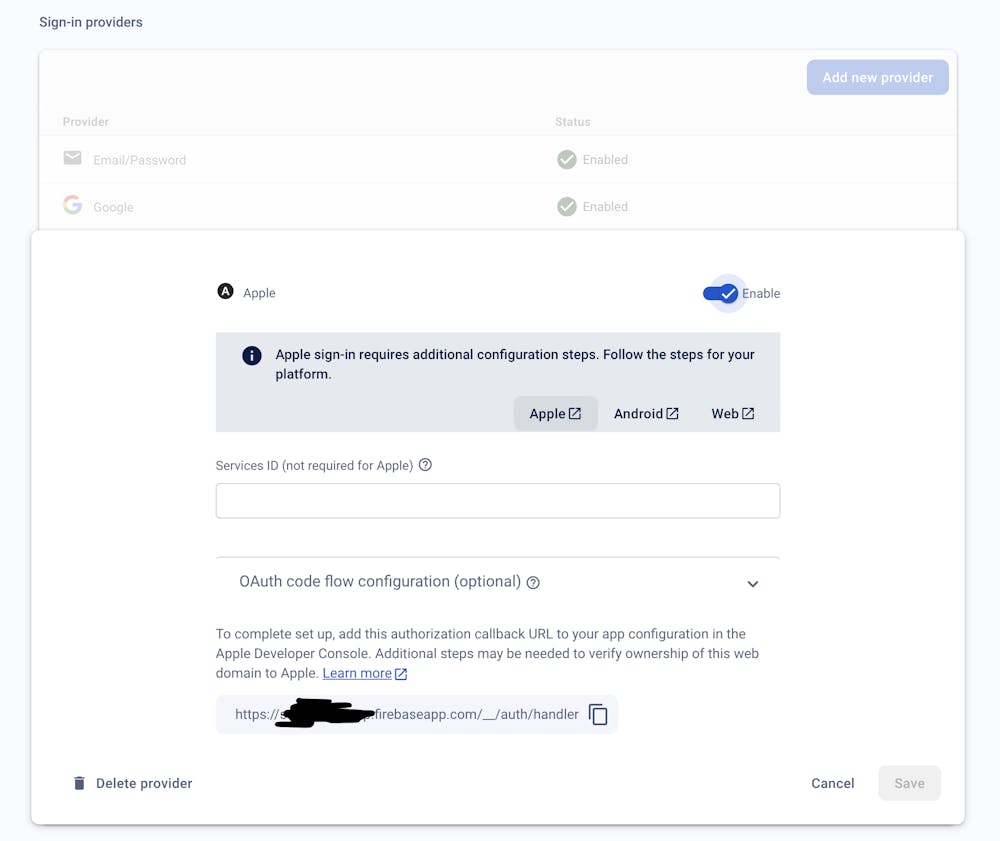Open Android platform setup instructions
Image resolution: width=1000 pixels, height=841 pixels.
(x=645, y=413)
